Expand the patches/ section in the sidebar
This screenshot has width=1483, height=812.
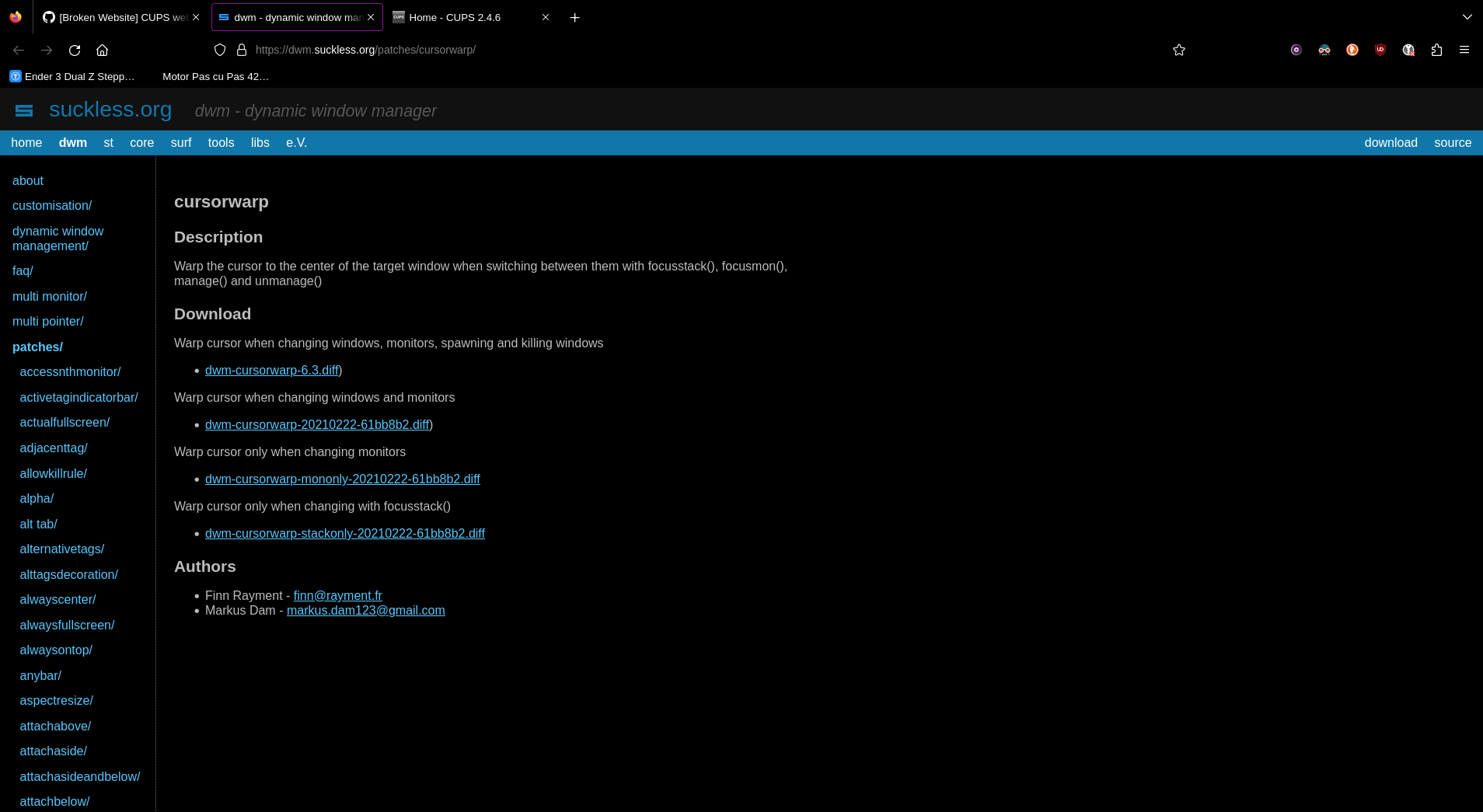pos(37,347)
